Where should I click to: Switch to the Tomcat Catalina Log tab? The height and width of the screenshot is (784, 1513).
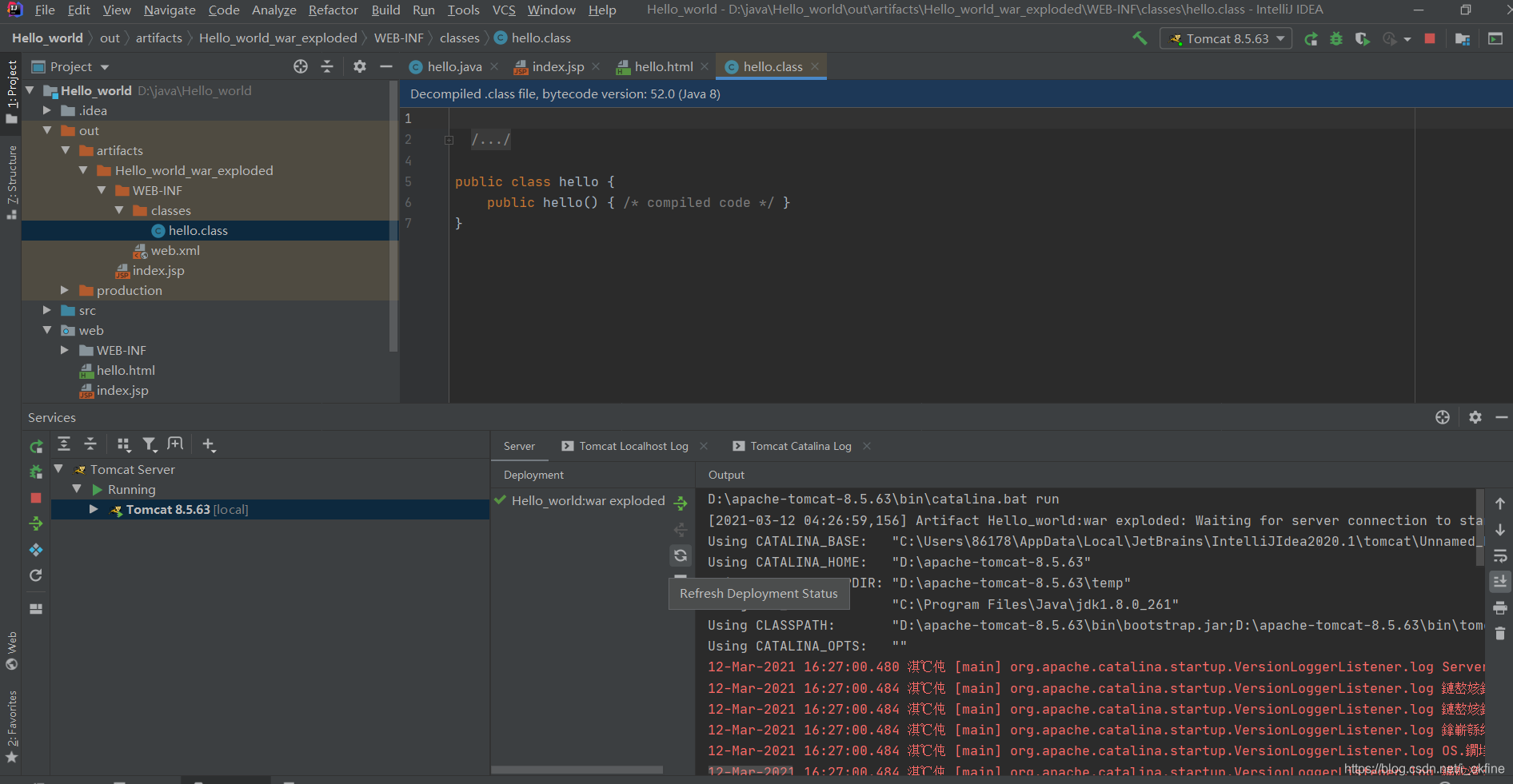click(x=800, y=446)
